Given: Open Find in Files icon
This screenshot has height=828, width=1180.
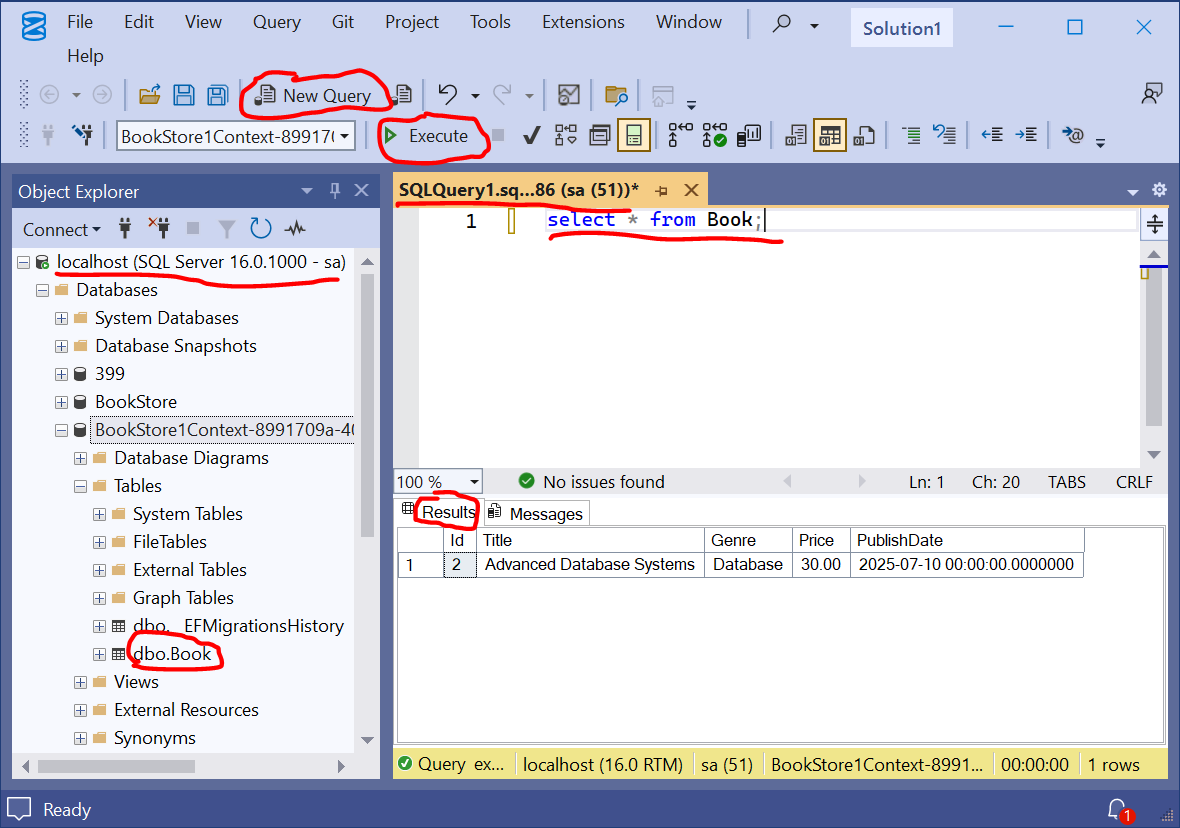Looking at the screenshot, I should click(616, 95).
